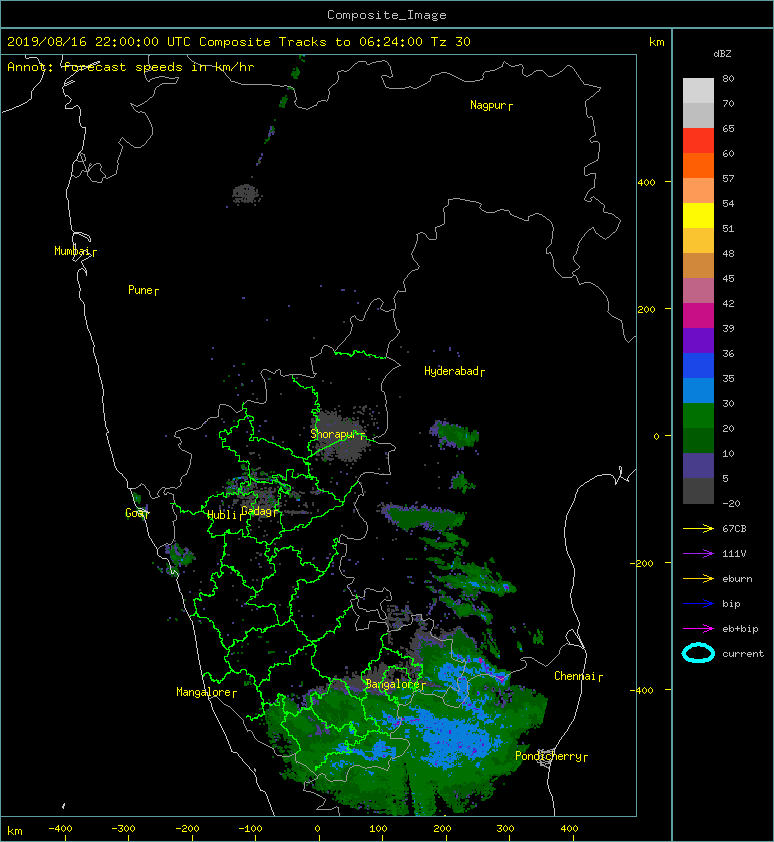Click the 300 tick on the horizontal km axis

[x=505, y=829]
